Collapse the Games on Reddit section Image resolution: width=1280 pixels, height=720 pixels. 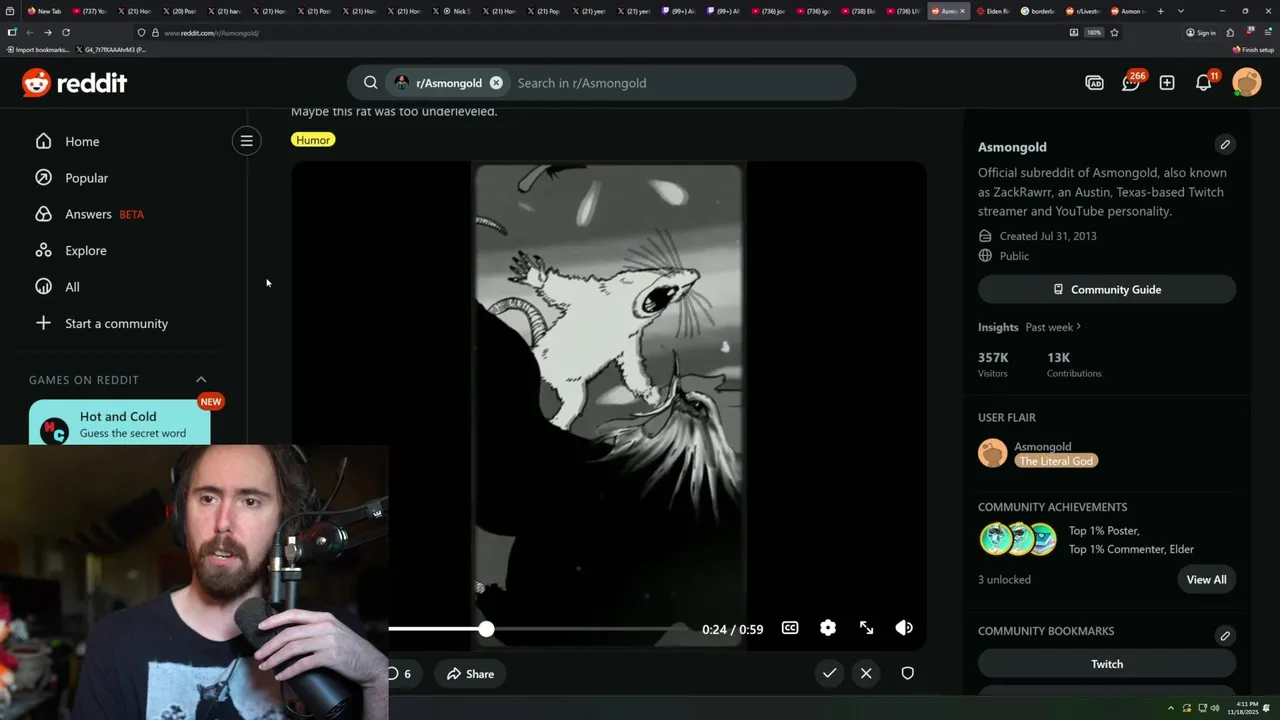(x=201, y=380)
